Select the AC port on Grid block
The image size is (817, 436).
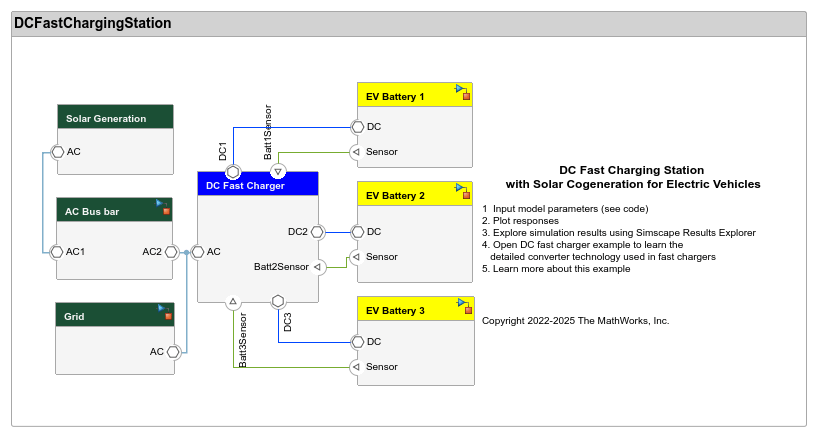point(173,352)
